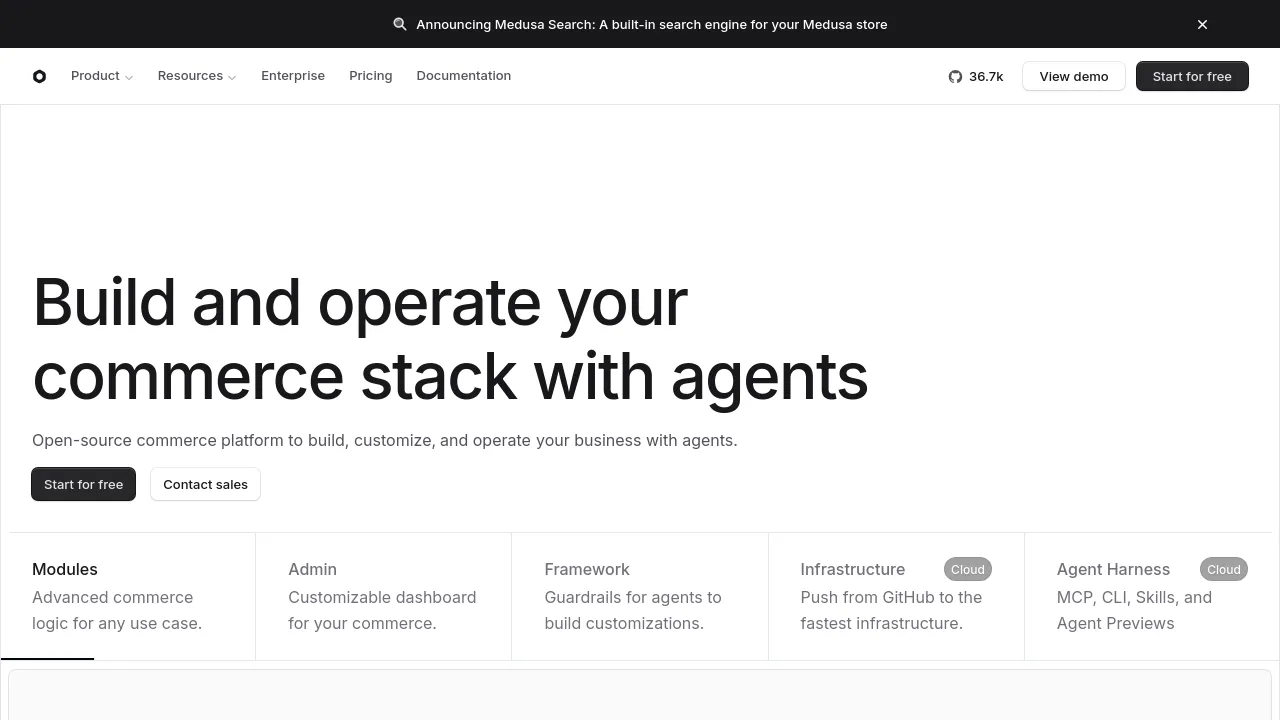Click the Contact sales button
This screenshot has width=1280, height=720.
pos(205,484)
